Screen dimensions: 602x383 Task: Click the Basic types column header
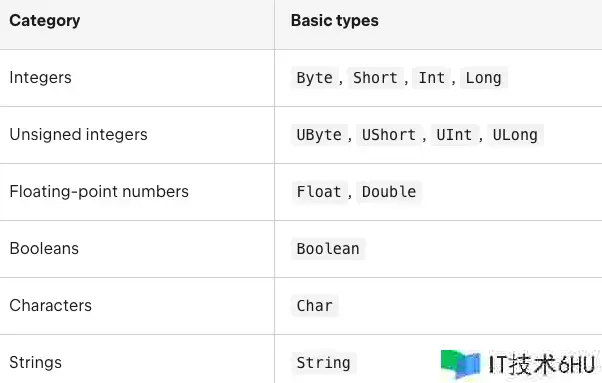pyautogui.click(x=335, y=21)
